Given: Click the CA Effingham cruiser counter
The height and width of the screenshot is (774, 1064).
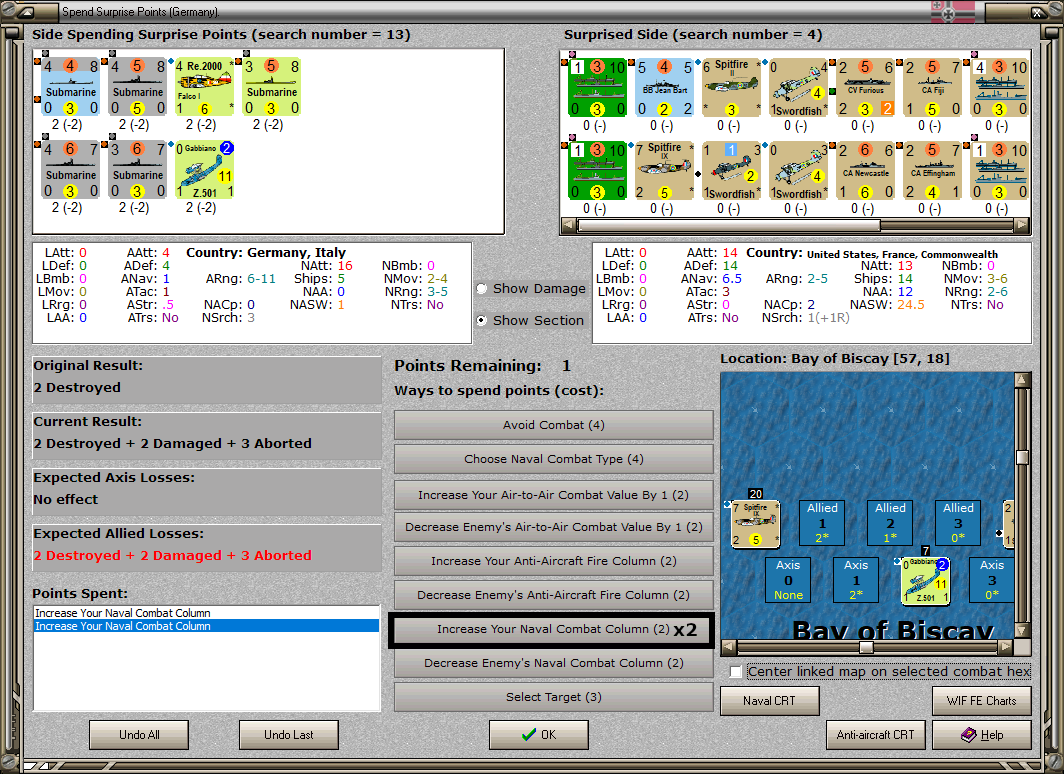Looking at the screenshot, I should click(932, 170).
